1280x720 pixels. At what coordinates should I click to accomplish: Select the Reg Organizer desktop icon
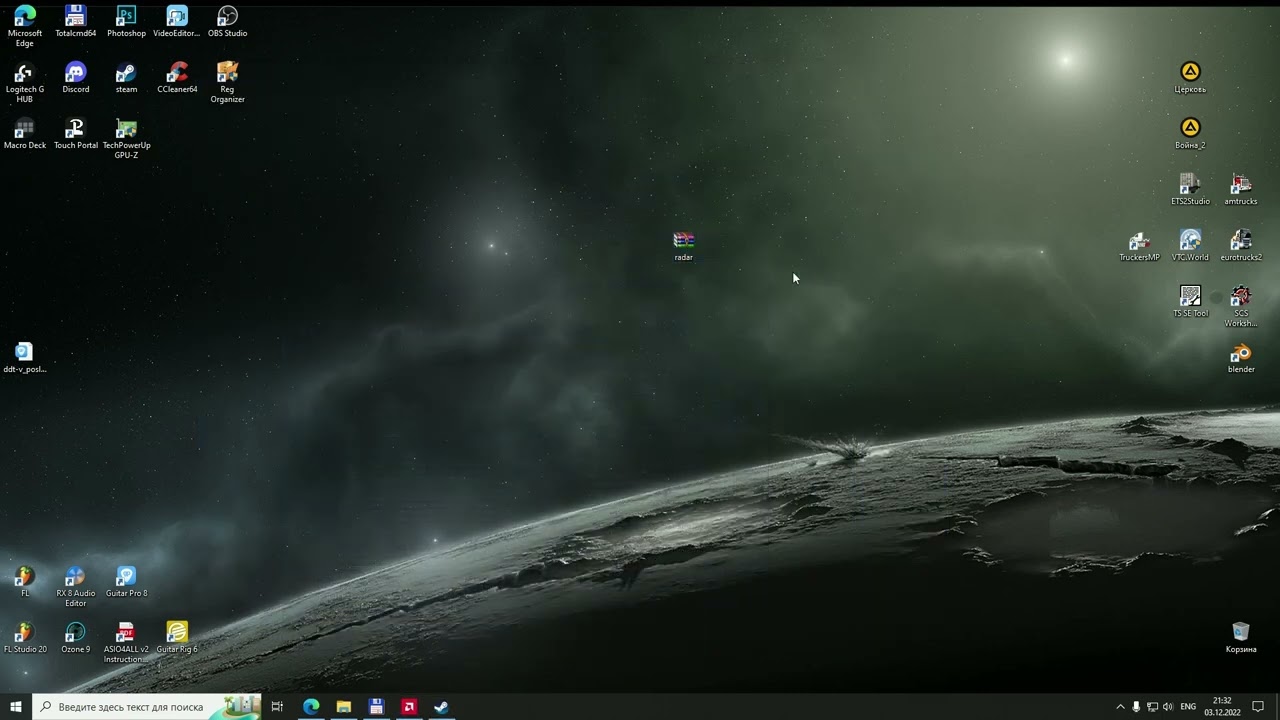point(228,83)
